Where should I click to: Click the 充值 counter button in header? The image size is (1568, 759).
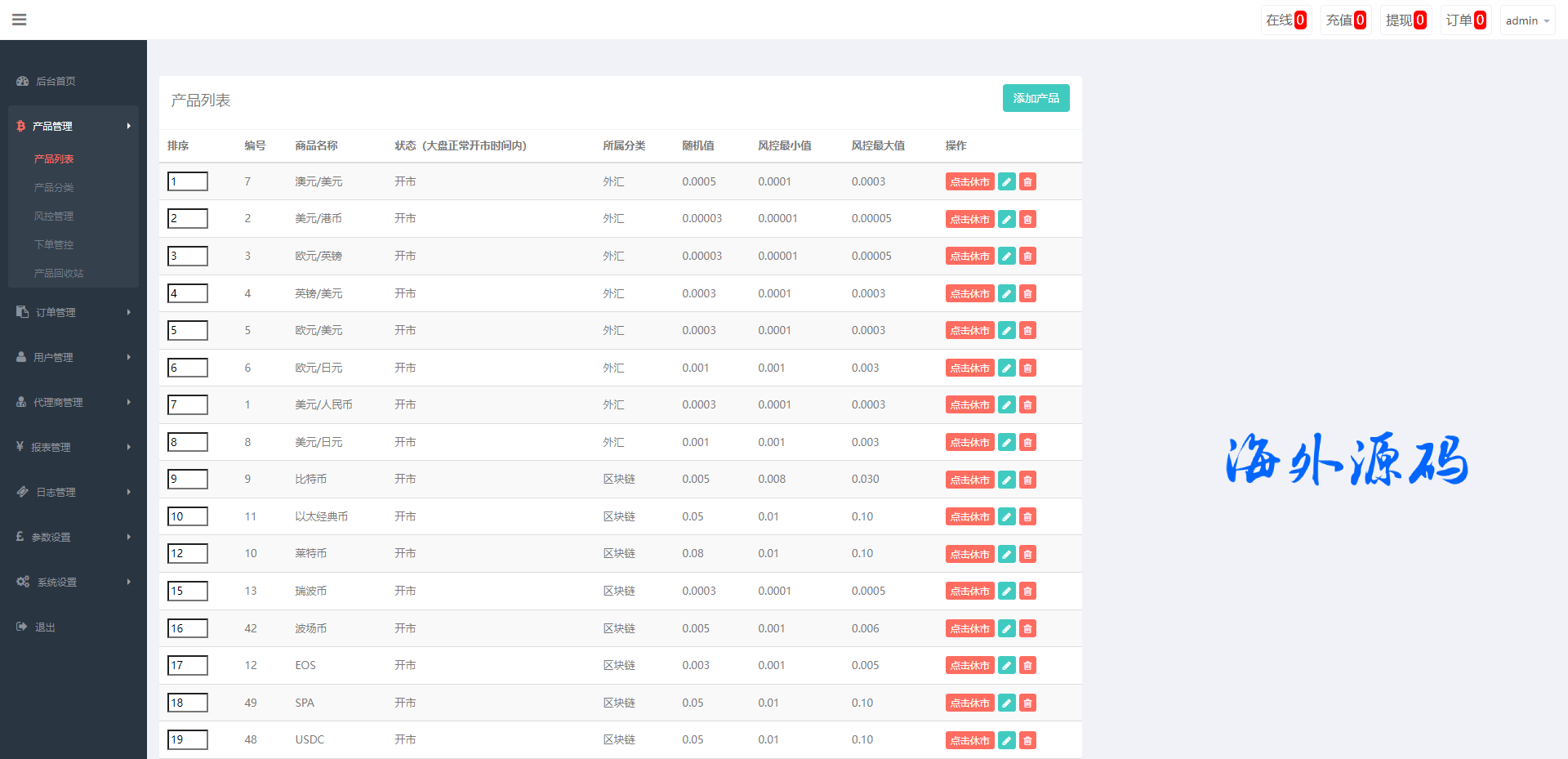[1345, 20]
